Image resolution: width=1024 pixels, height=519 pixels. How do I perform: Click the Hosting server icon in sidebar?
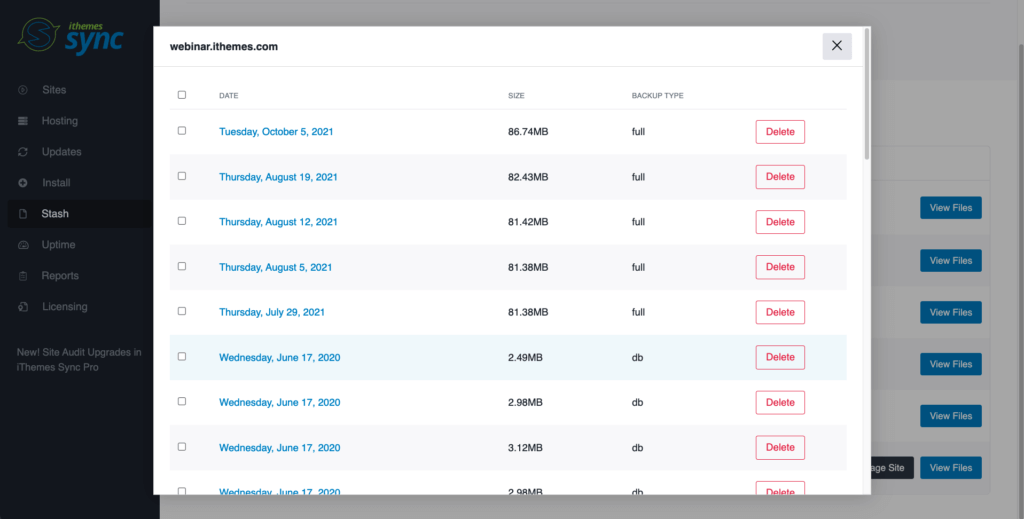(23, 121)
